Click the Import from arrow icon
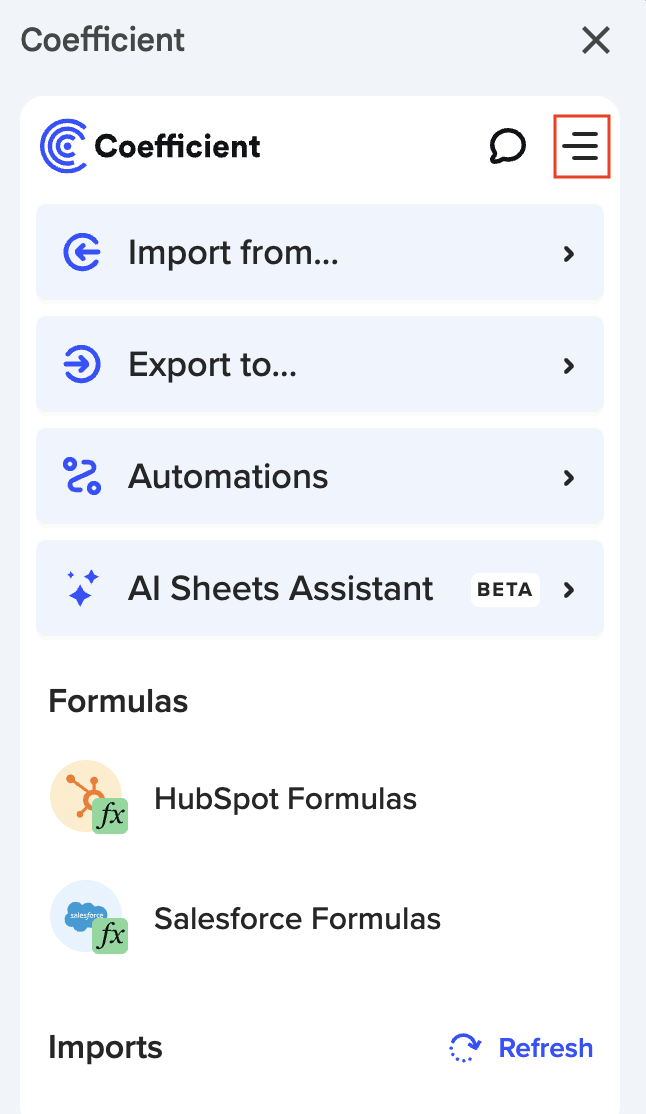 point(82,253)
